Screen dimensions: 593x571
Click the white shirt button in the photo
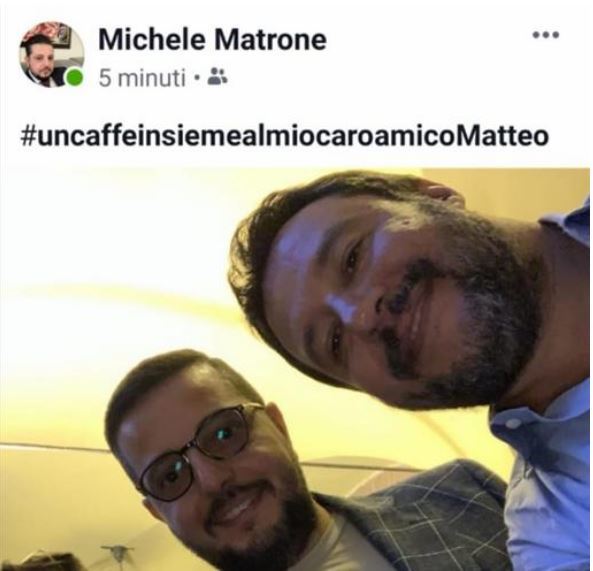513,423
